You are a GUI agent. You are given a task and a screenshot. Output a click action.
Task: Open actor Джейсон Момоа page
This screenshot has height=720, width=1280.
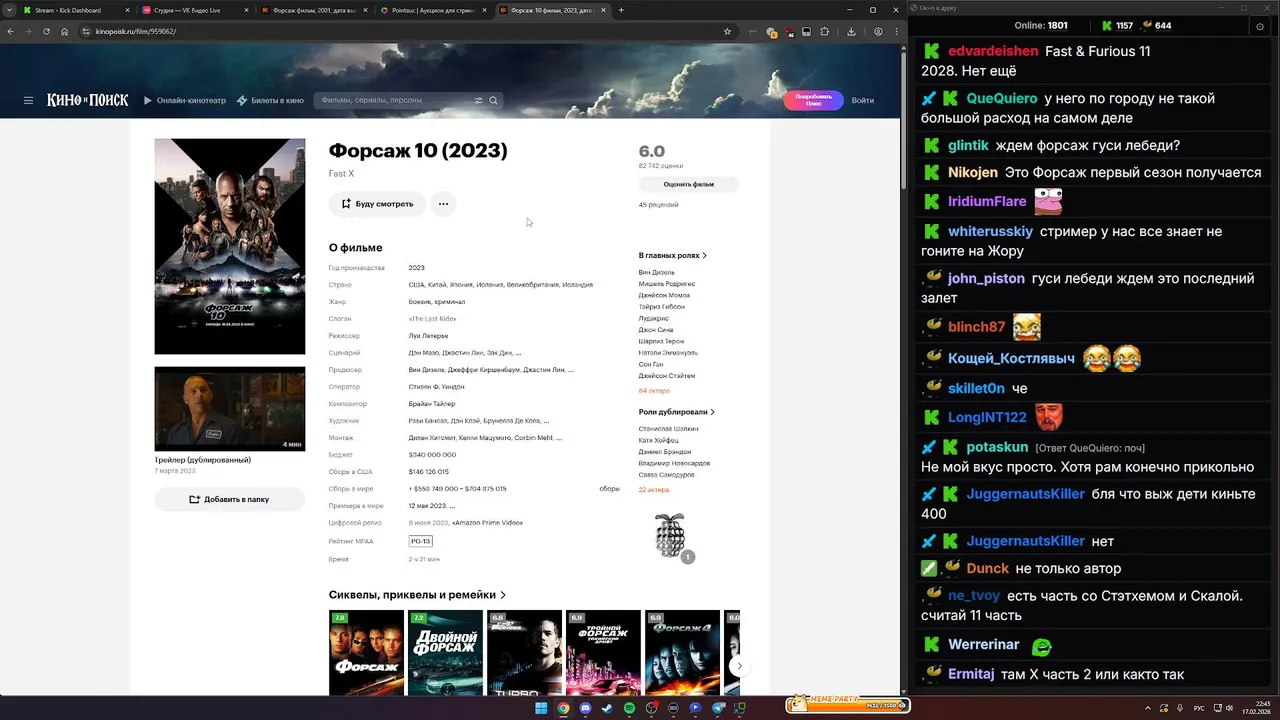(664, 295)
